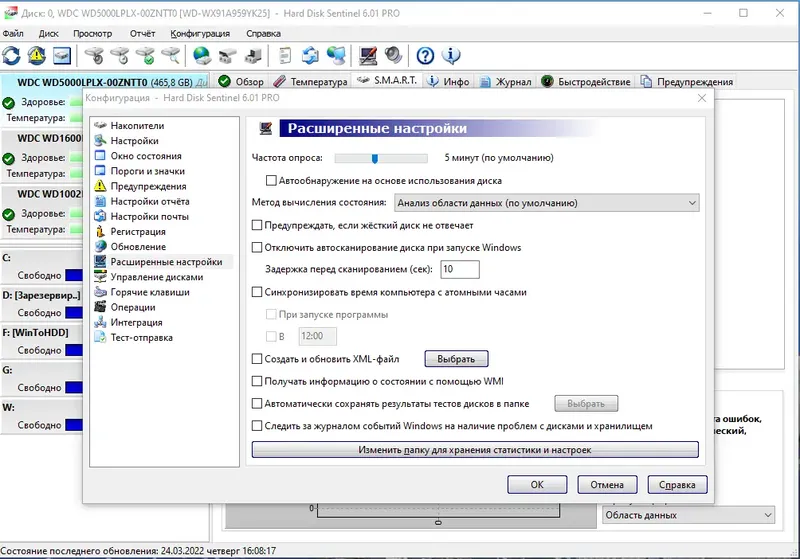
Task: Select Настройки почты in sidebar
Action: click(149, 217)
